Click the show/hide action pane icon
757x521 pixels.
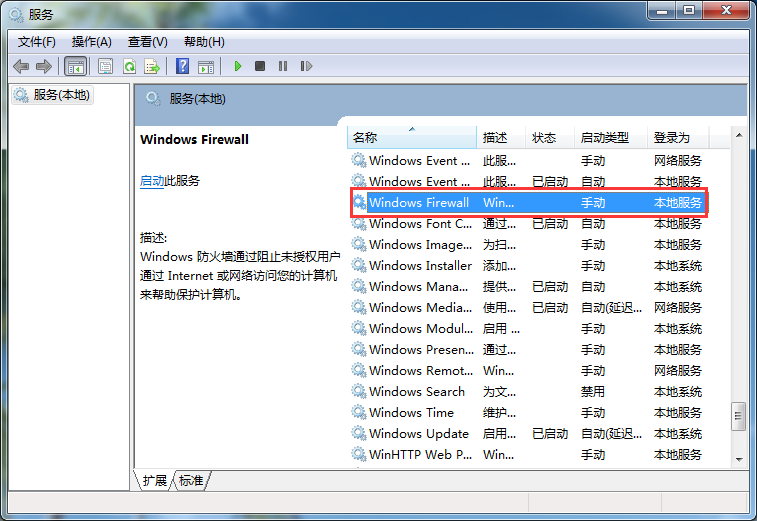click(x=206, y=67)
